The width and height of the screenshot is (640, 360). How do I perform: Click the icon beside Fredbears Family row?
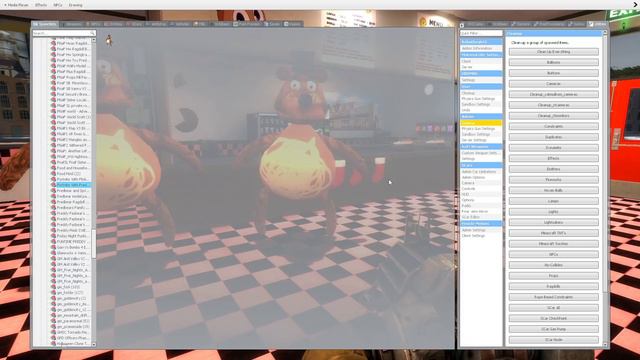[x=53, y=207]
